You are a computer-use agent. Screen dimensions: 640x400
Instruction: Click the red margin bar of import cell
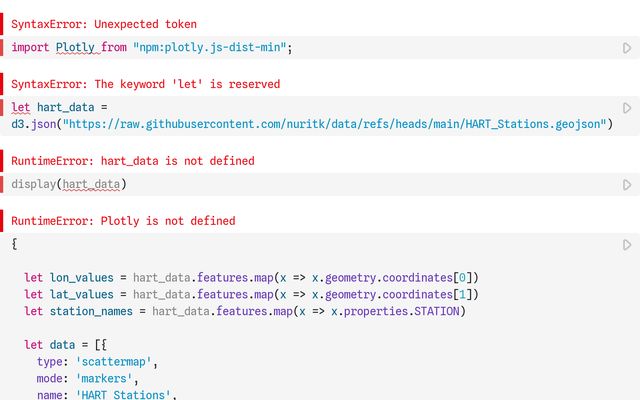click(x=2, y=47)
